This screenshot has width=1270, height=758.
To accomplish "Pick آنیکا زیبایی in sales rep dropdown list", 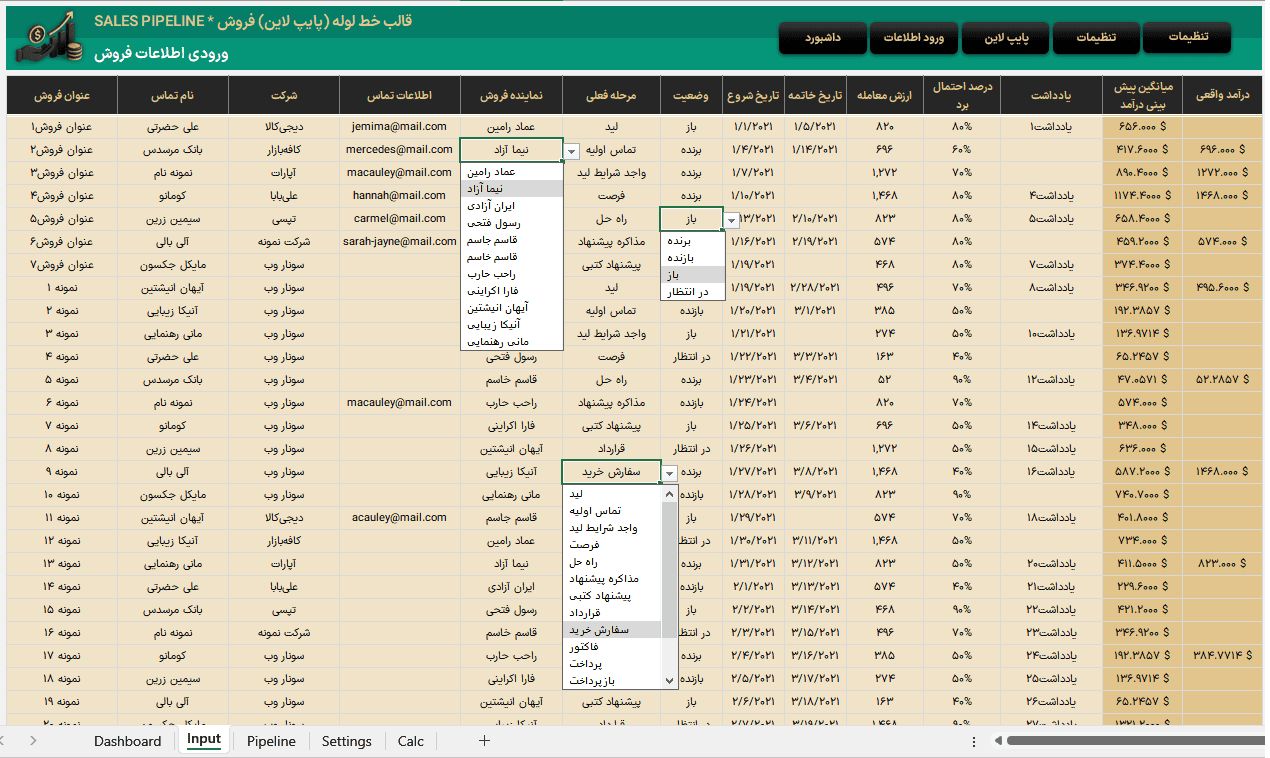I will point(512,325).
